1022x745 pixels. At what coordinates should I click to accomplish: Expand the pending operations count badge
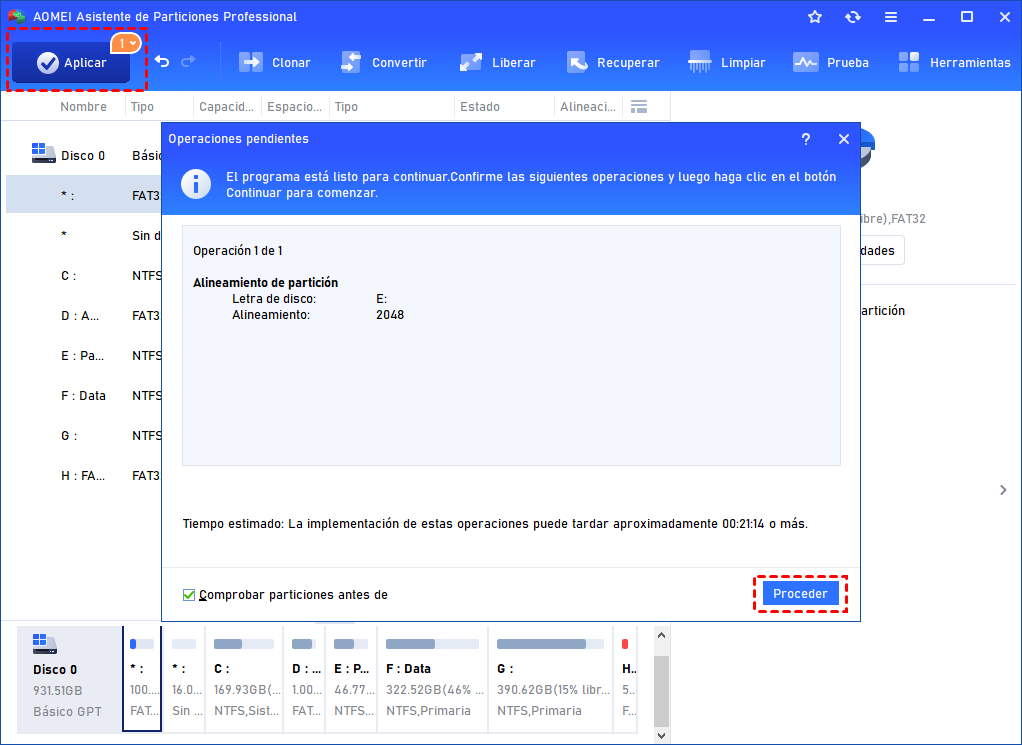point(126,43)
